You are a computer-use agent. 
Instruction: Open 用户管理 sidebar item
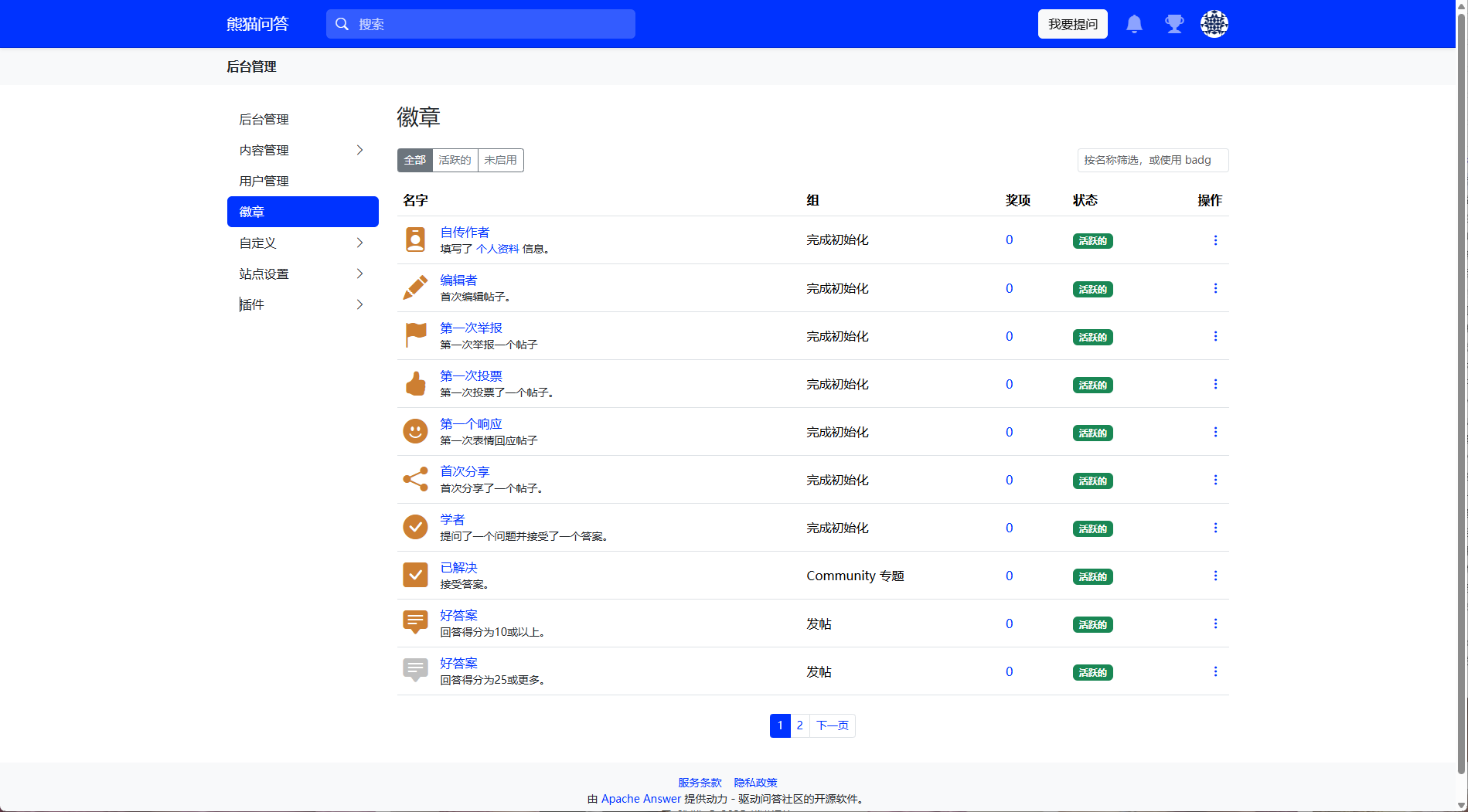coord(302,181)
